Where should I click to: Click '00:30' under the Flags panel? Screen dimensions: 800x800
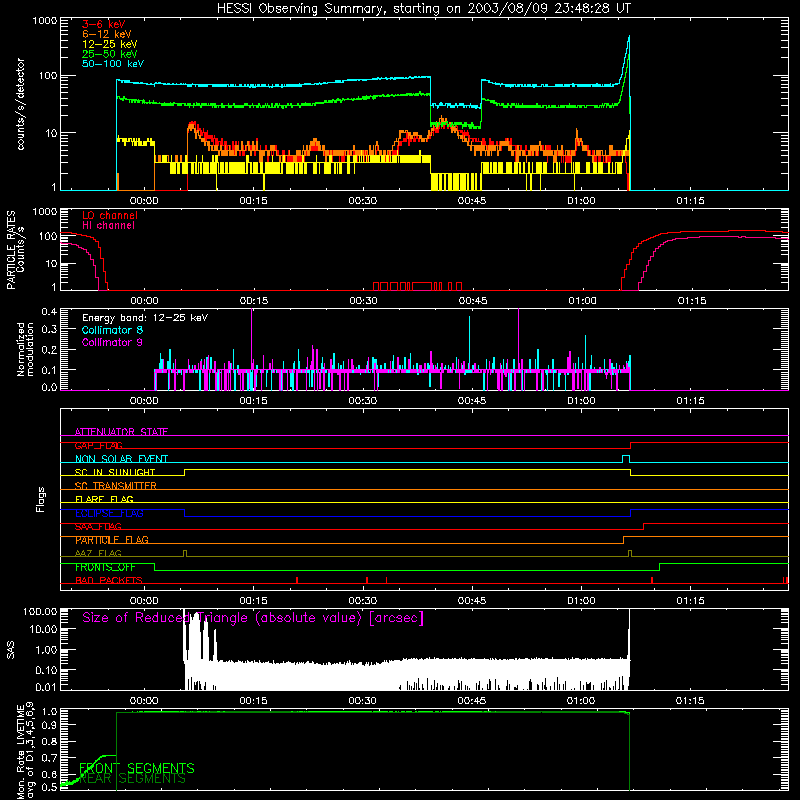click(x=363, y=601)
